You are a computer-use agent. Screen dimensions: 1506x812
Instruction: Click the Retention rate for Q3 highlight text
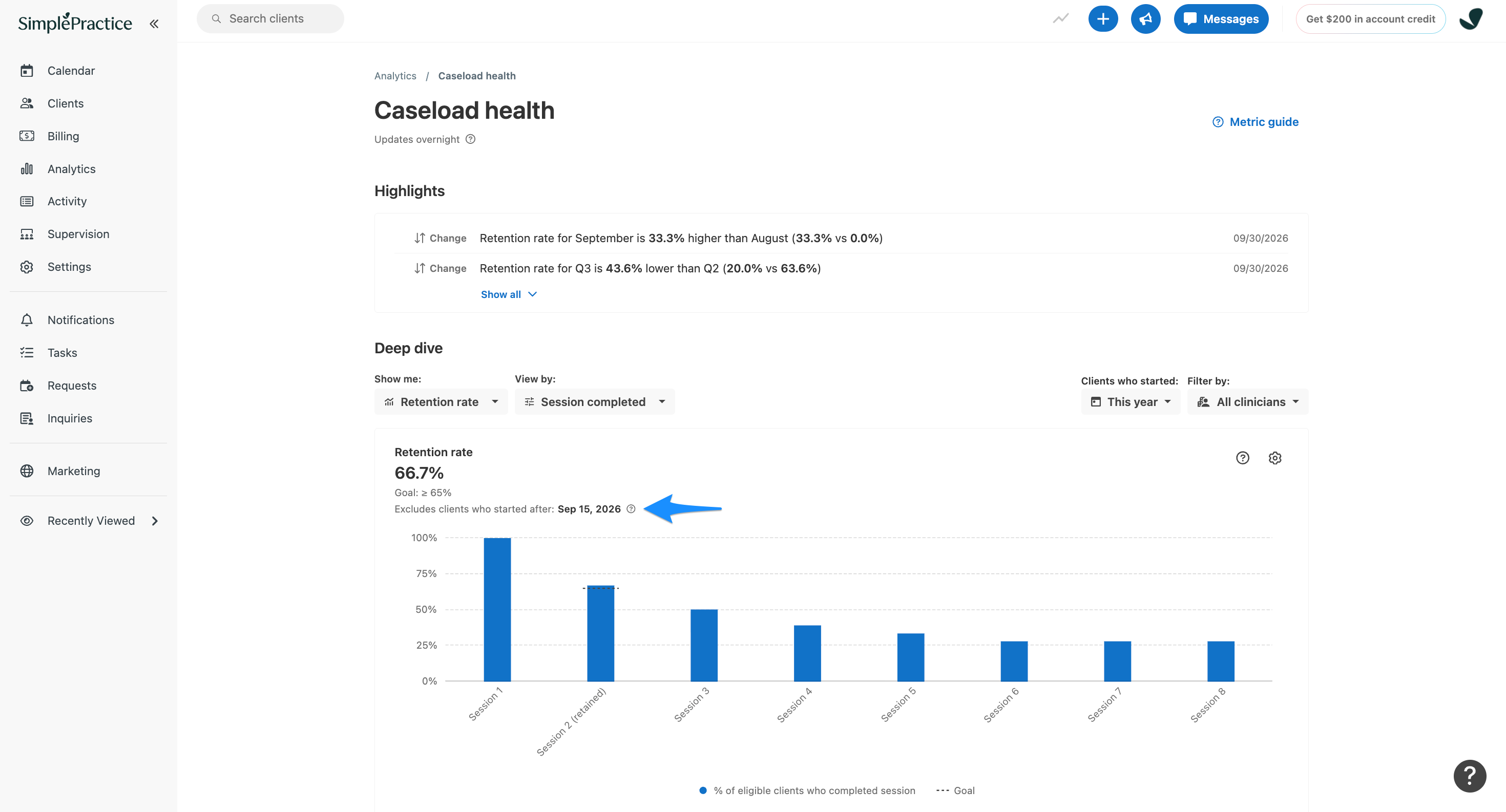pyautogui.click(x=650, y=268)
